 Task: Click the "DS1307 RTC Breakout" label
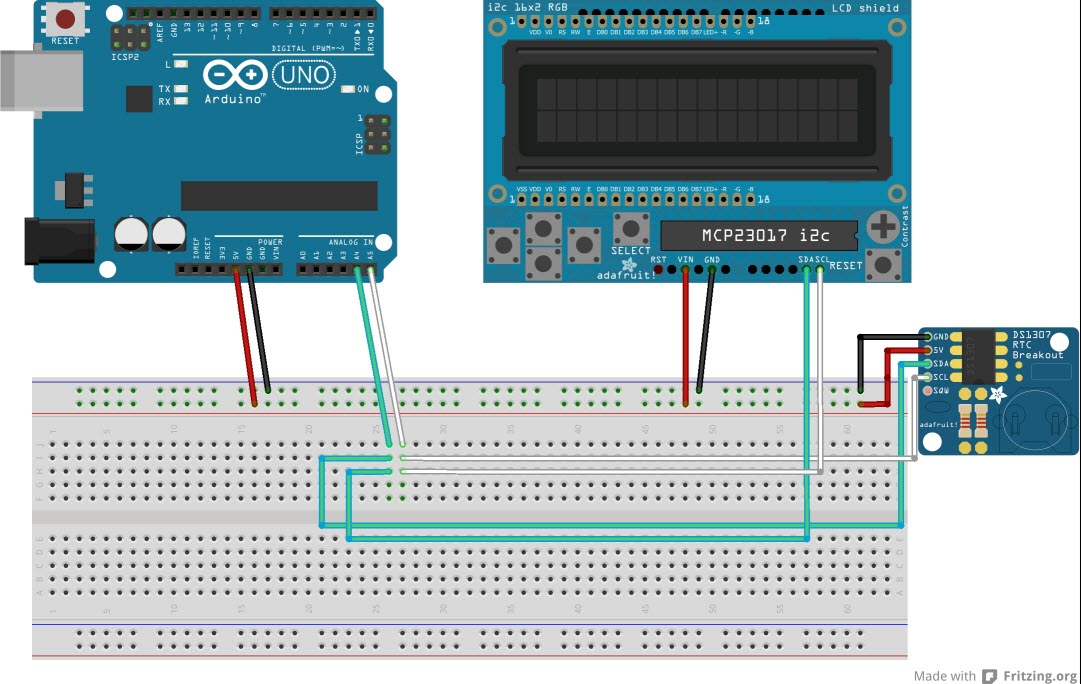click(x=1038, y=345)
